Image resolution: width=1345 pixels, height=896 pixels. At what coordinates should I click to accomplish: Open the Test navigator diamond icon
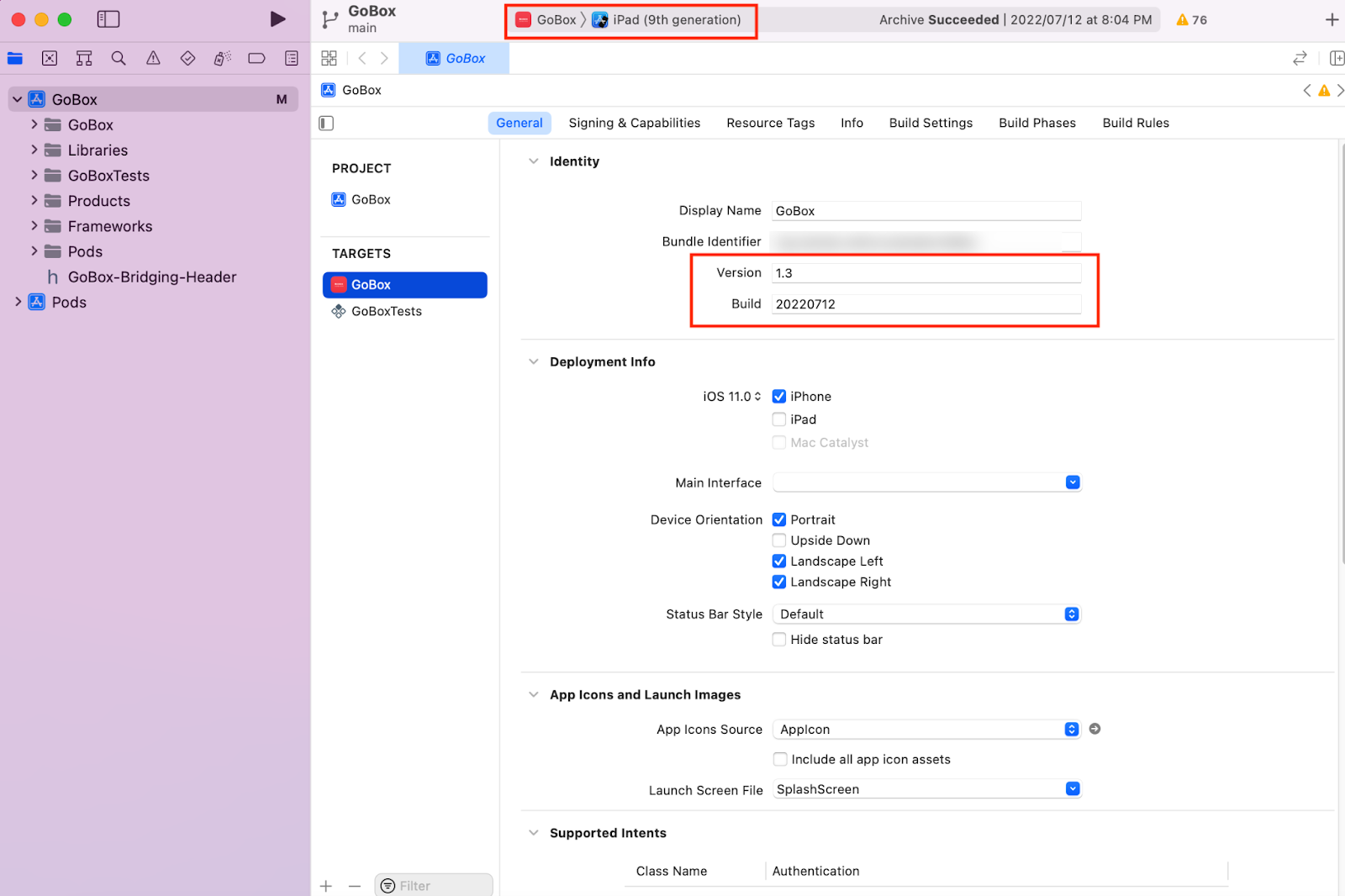coord(187,58)
